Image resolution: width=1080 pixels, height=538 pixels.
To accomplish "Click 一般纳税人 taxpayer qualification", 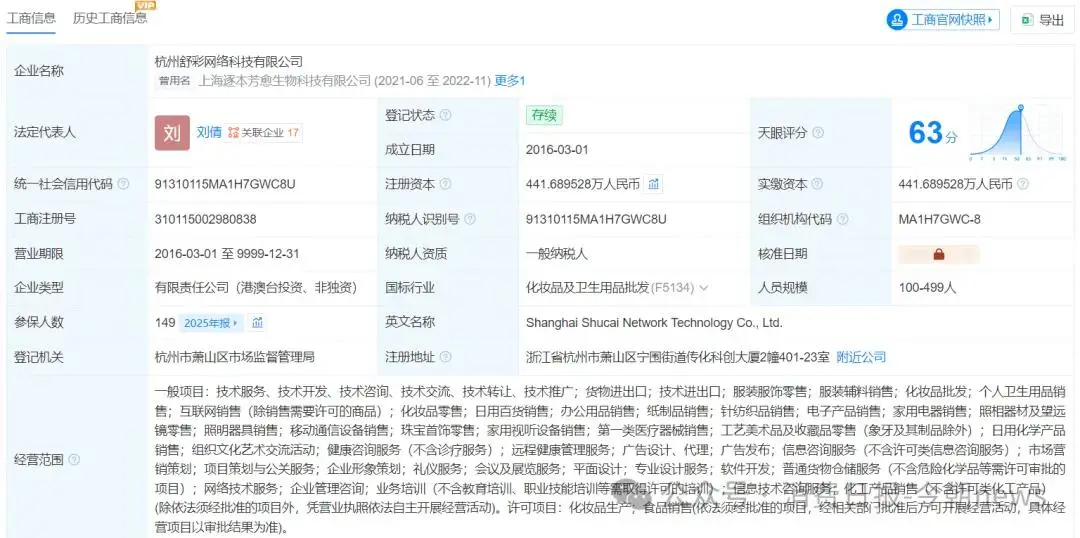I will 557,254.
